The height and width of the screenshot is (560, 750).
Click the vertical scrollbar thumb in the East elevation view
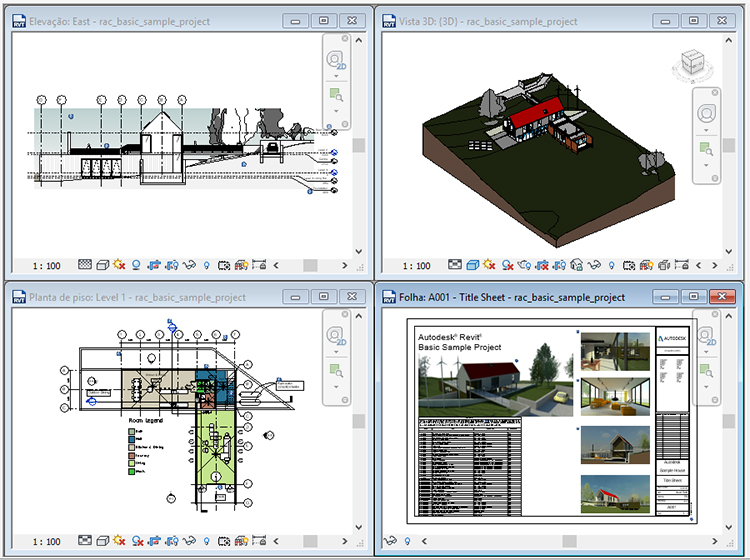point(359,145)
